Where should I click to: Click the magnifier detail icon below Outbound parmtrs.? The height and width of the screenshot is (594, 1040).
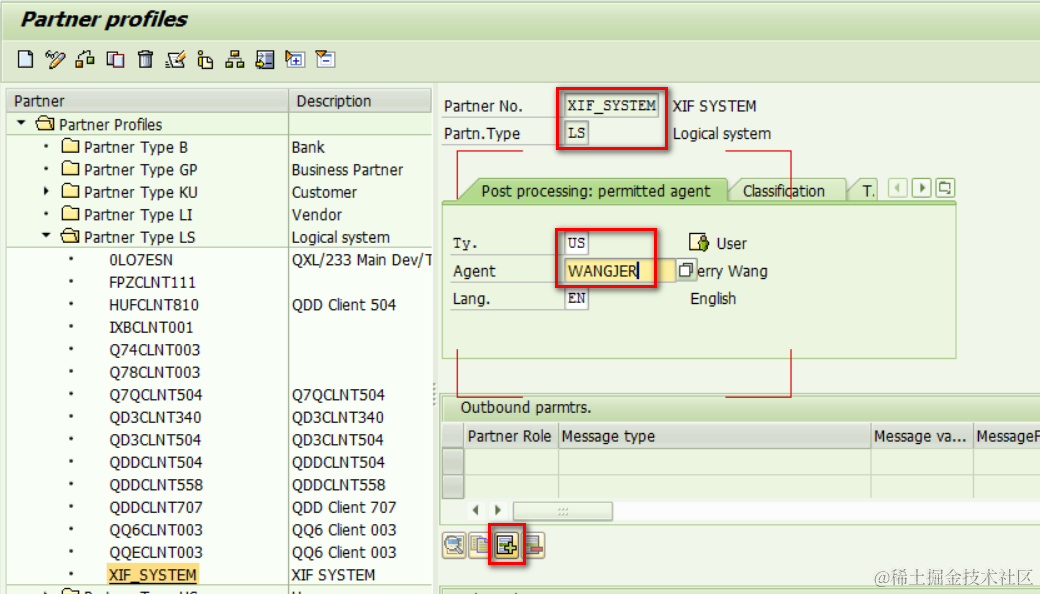454,546
